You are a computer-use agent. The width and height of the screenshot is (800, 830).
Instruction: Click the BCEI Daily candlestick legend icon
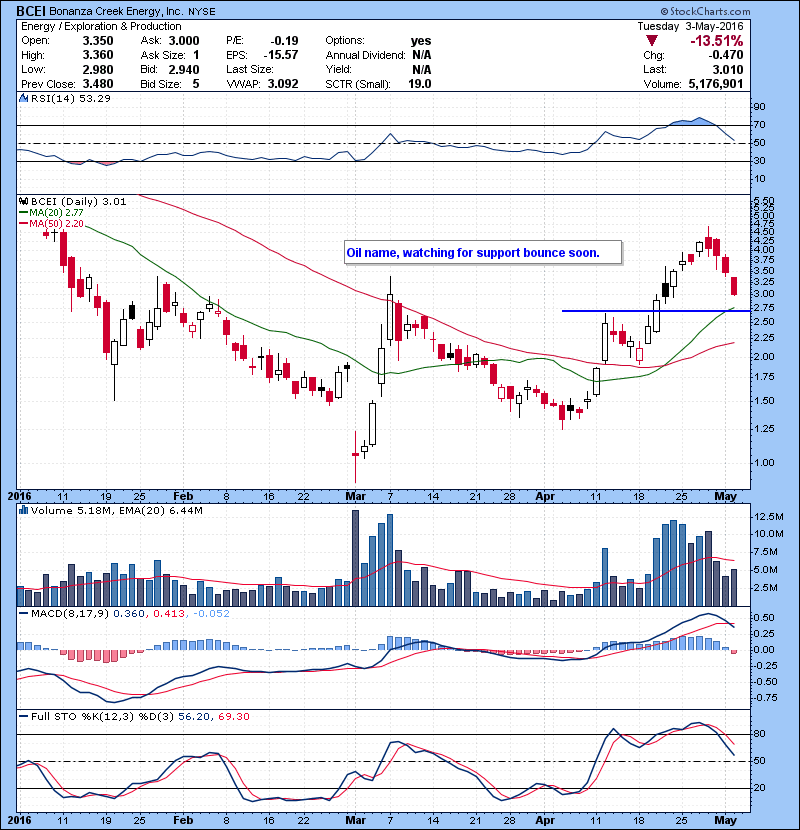click(23, 201)
